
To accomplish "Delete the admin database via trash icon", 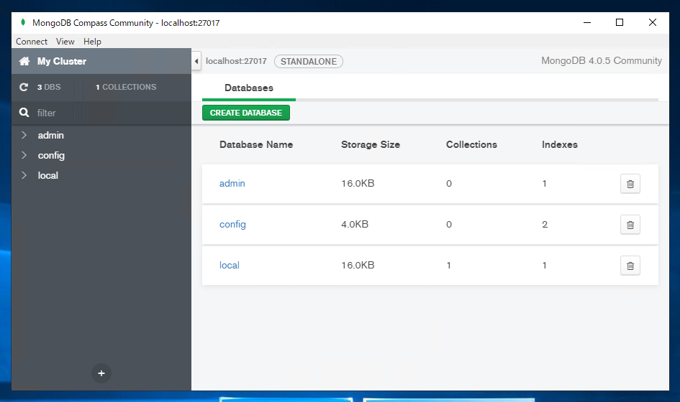I will pyautogui.click(x=630, y=184).
